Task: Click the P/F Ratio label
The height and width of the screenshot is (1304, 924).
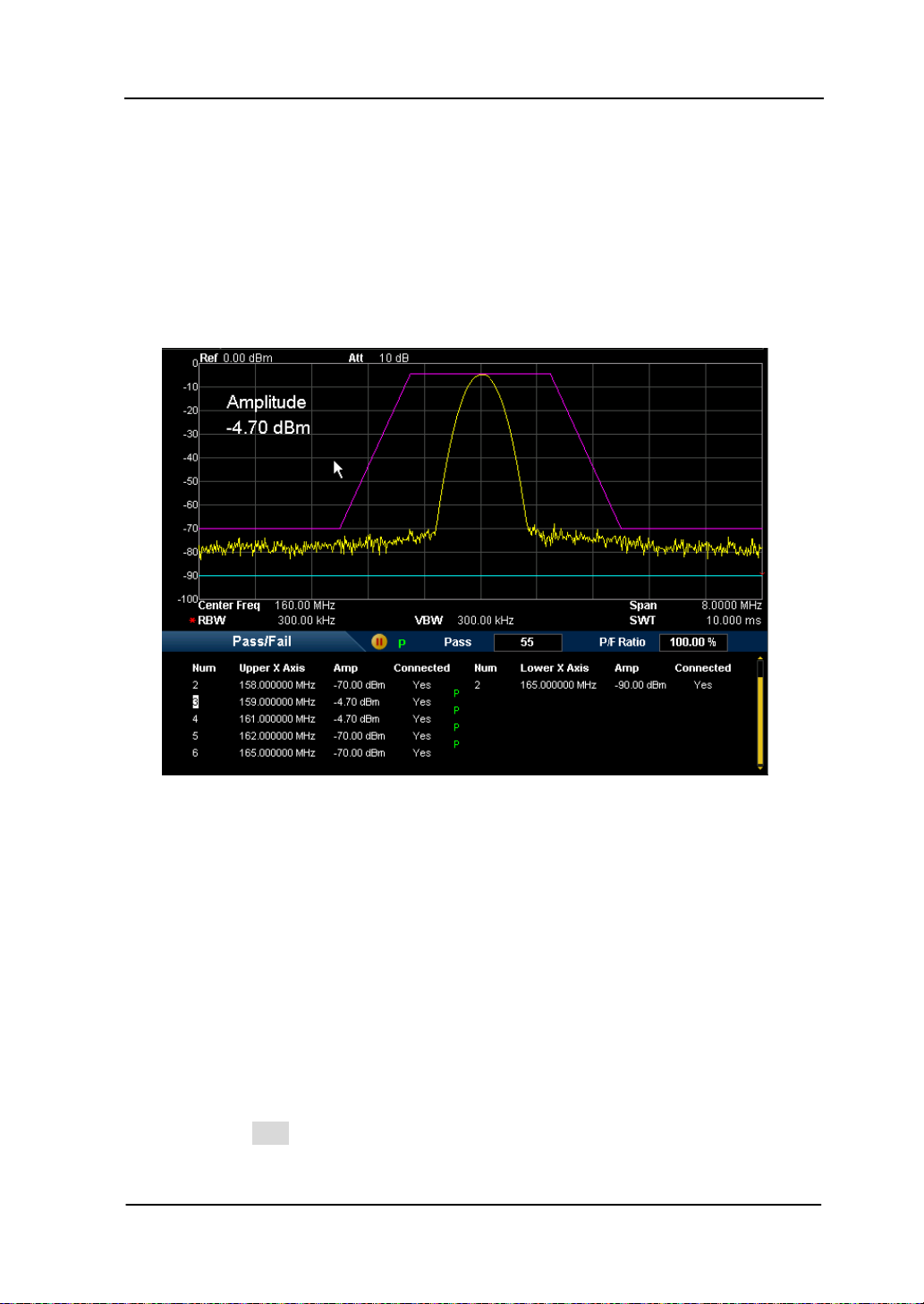Action: pyautogui.click(x=623, y=642)
